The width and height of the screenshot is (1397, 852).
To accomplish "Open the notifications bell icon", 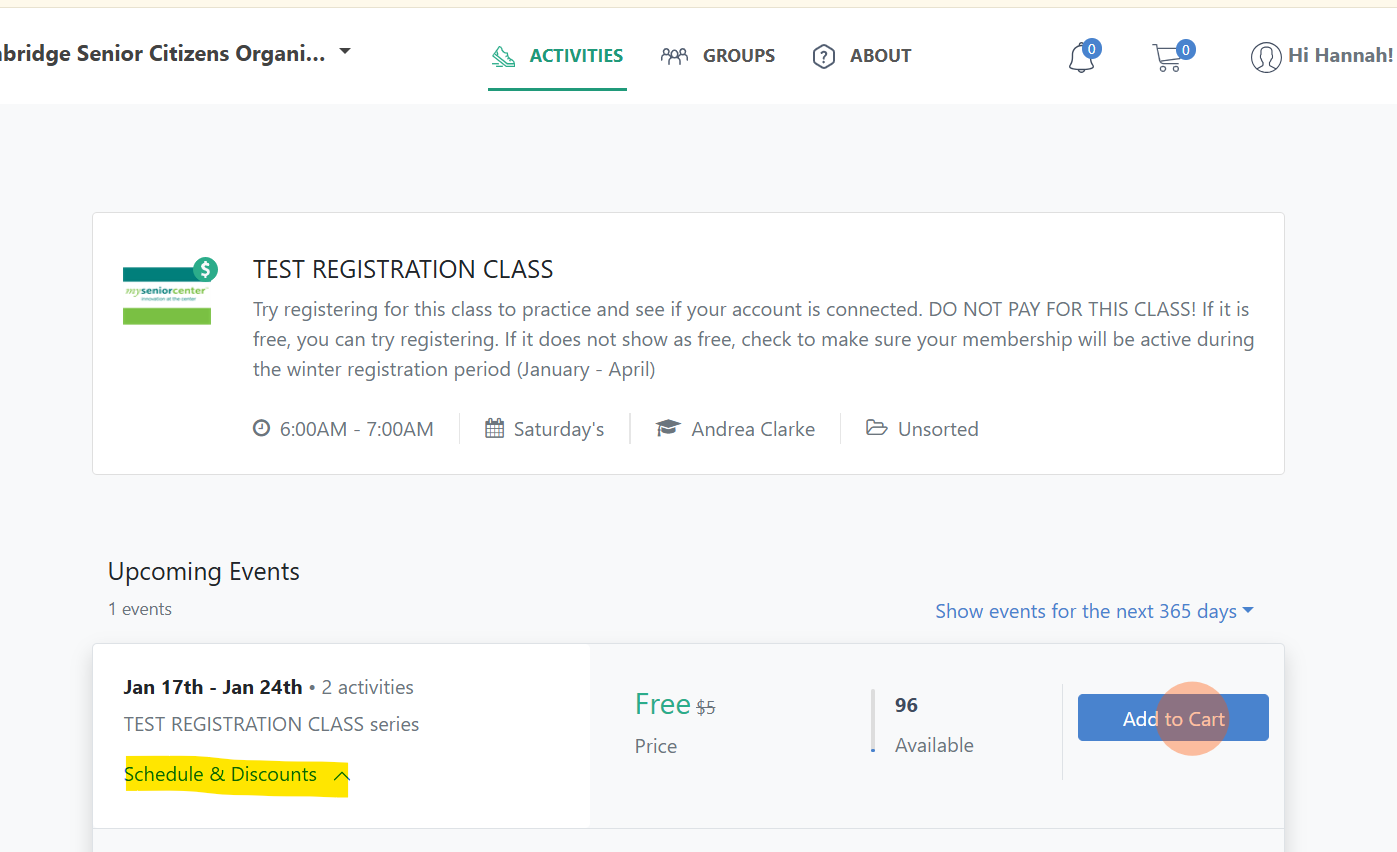I will pyautogui.click(x=1081, y=58).
